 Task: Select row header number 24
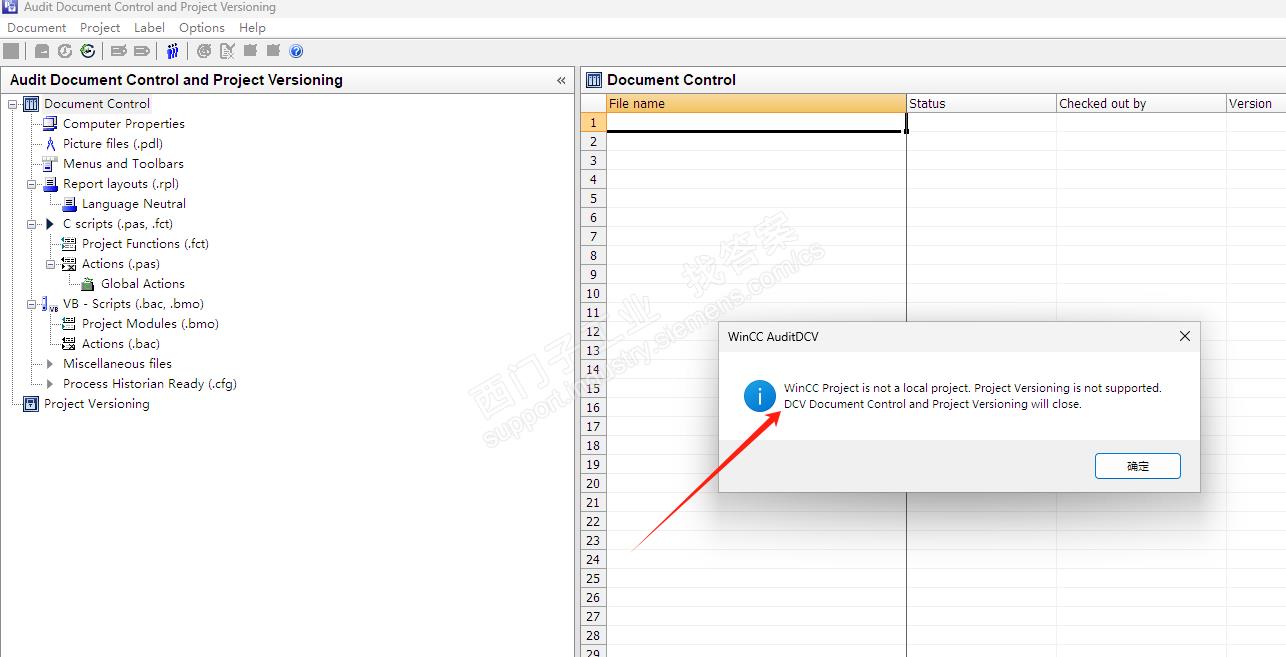coord(593,559)
